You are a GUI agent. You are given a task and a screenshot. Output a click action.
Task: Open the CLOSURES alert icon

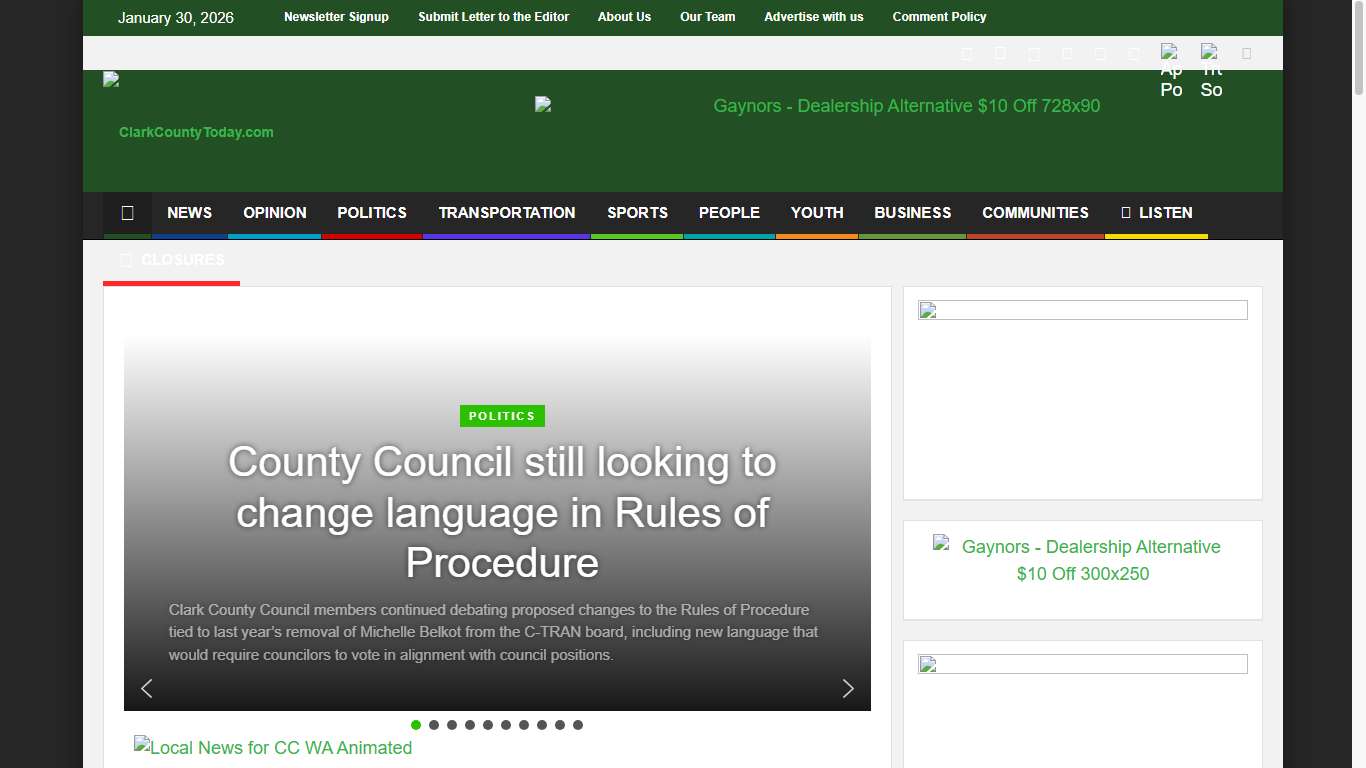[125, 259]
